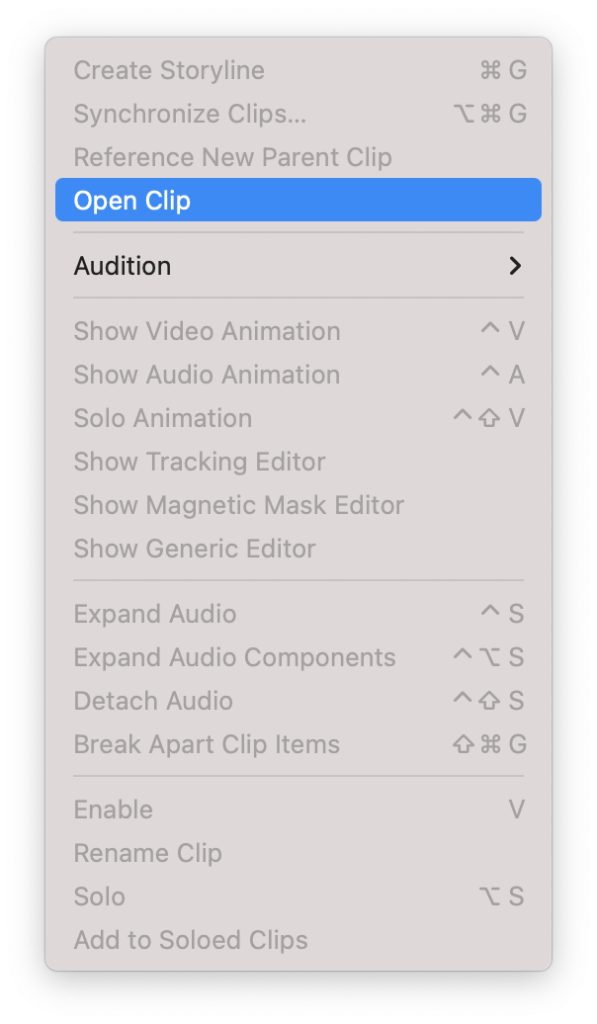Rename the selected clip
The image size is (597, 1024).
(x=148, y=853)
